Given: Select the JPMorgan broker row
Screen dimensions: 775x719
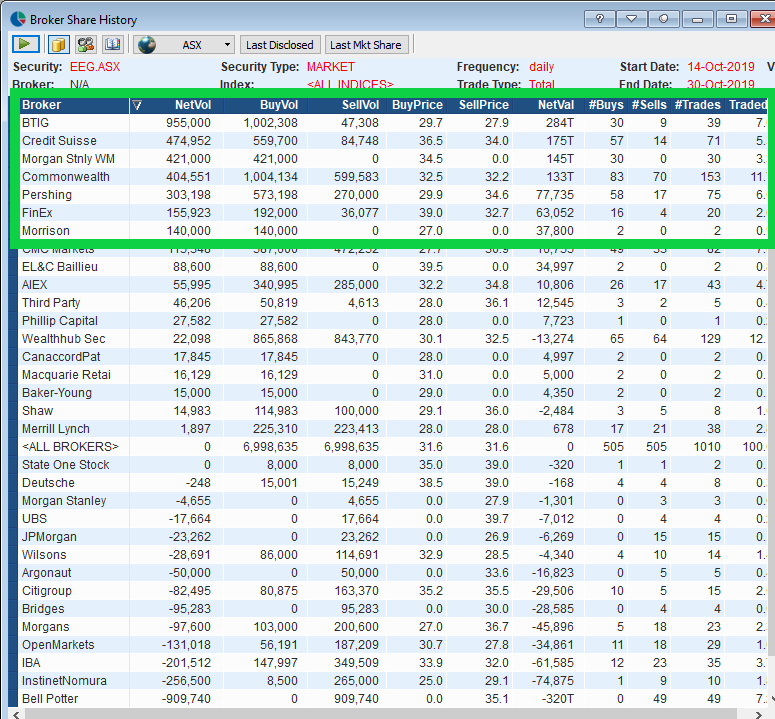Looking at the screenshot, I should pos(393,537).
